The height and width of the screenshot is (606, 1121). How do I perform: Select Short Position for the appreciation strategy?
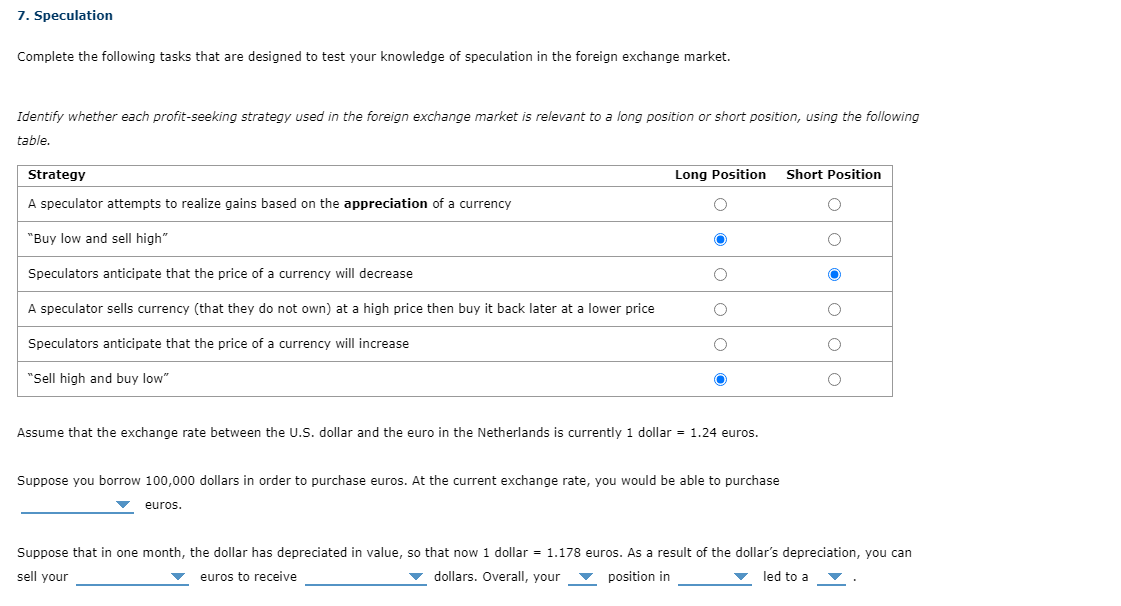coord(833,204)
